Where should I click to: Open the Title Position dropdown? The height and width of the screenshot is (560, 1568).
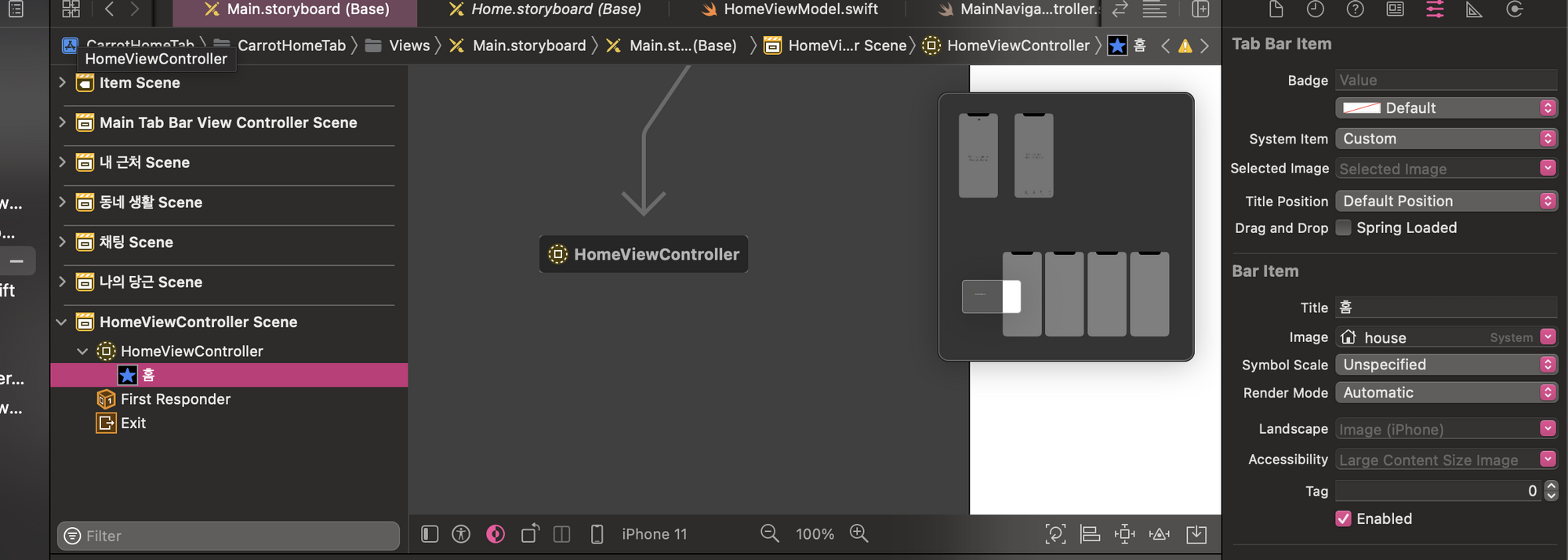pos(1446,202)
